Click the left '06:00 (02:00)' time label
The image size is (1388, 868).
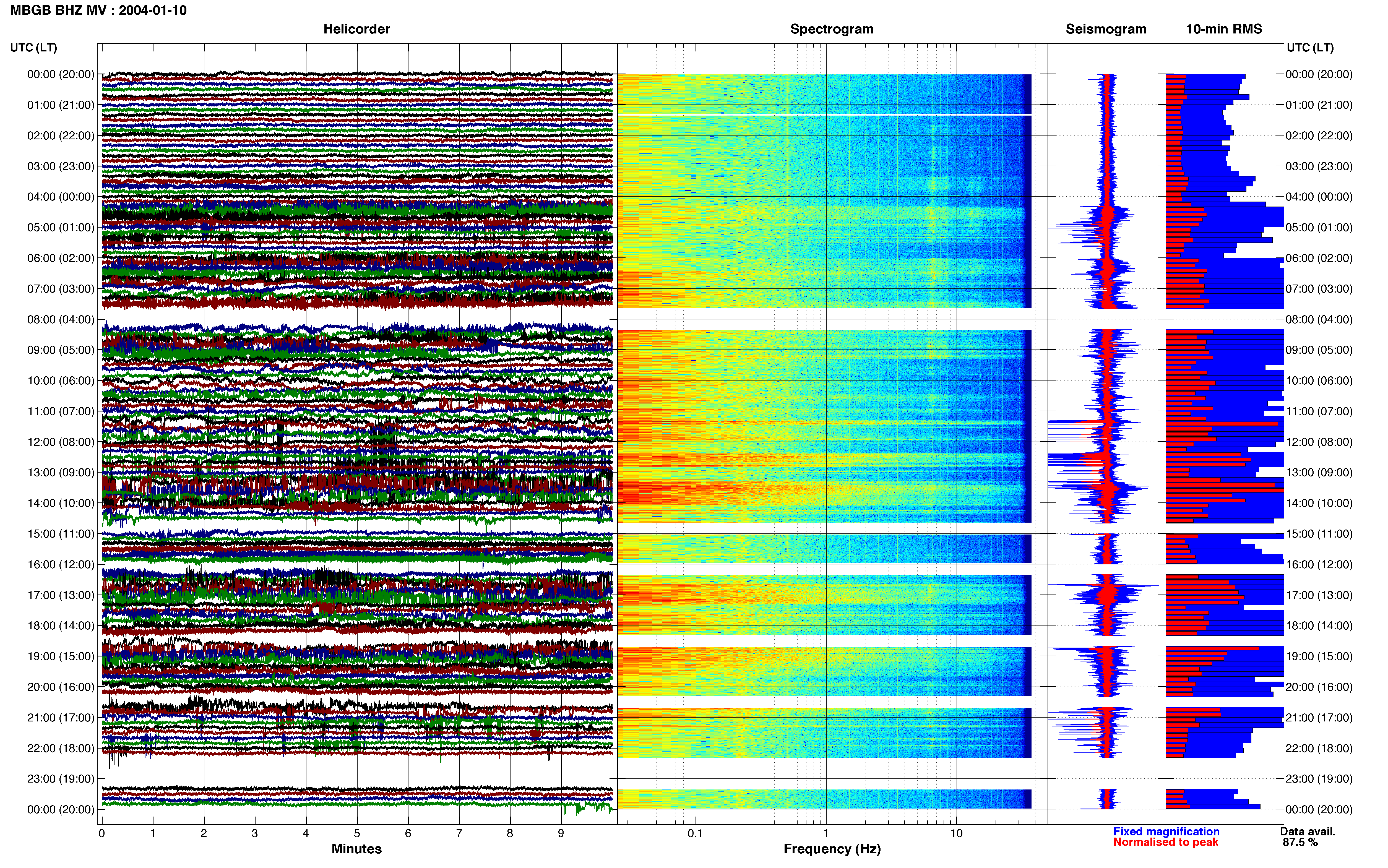point(61,258)
